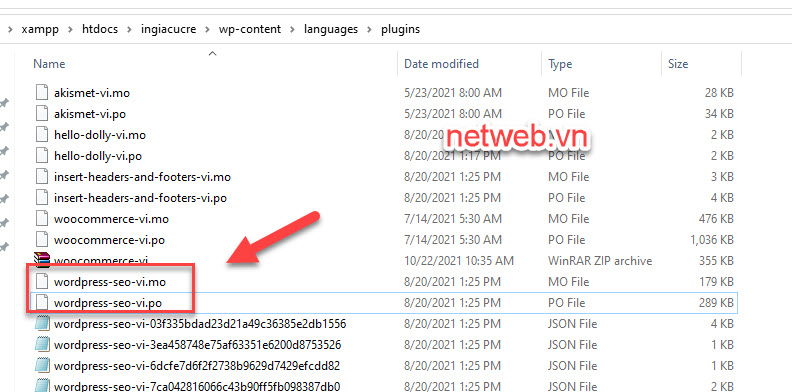This screenshot has width=792, height=392.
Task: Click the JSON icon of wordpress-seo-vi-03f335bdad23d21a49c36385e2db1556
Action: point(42,324)
